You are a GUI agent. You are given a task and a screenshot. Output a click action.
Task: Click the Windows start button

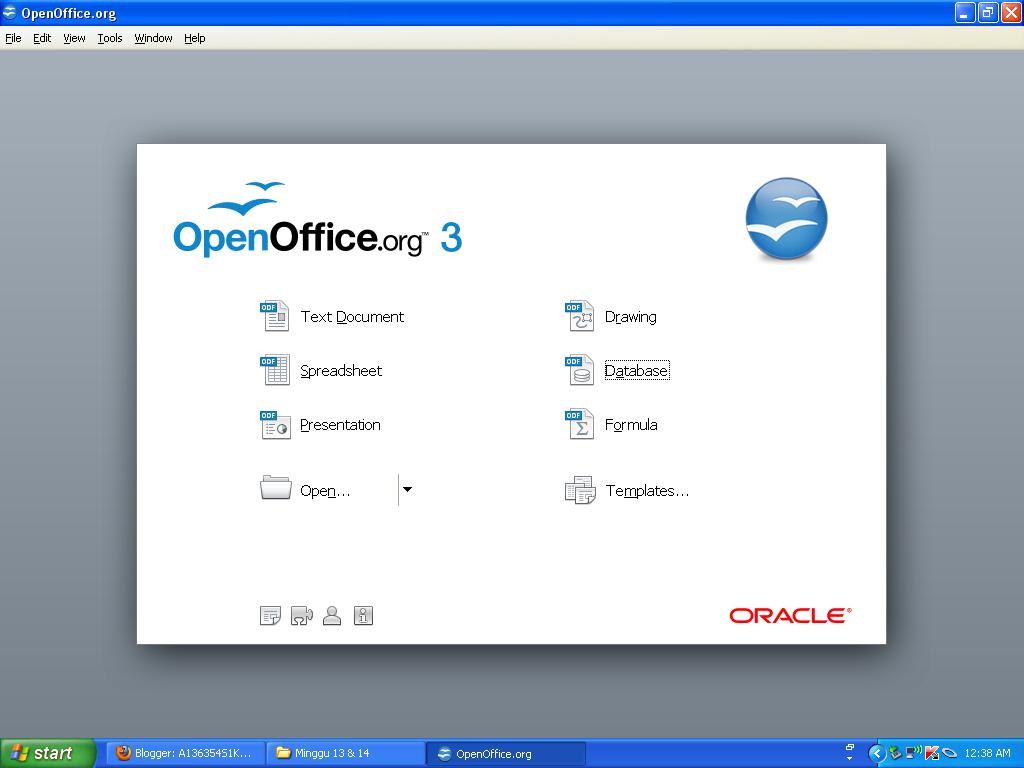pos(48,753)
